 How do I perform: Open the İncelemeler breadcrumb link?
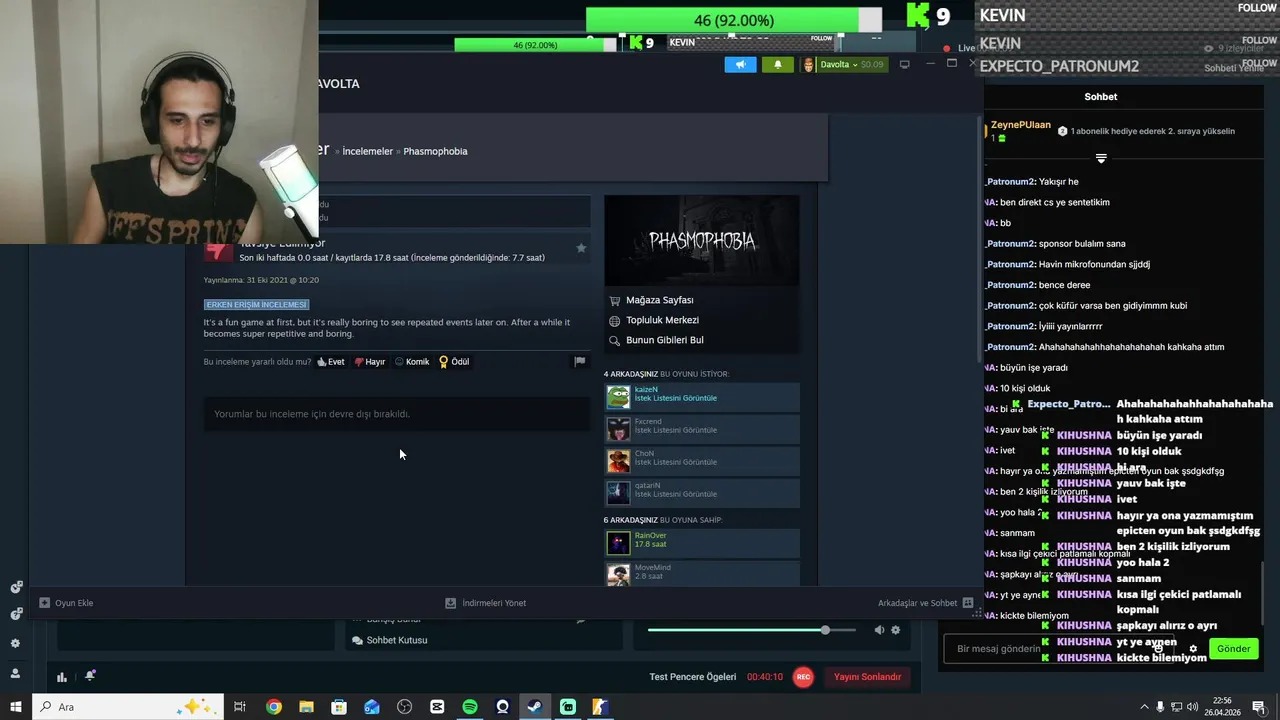(x=367, y=151)
